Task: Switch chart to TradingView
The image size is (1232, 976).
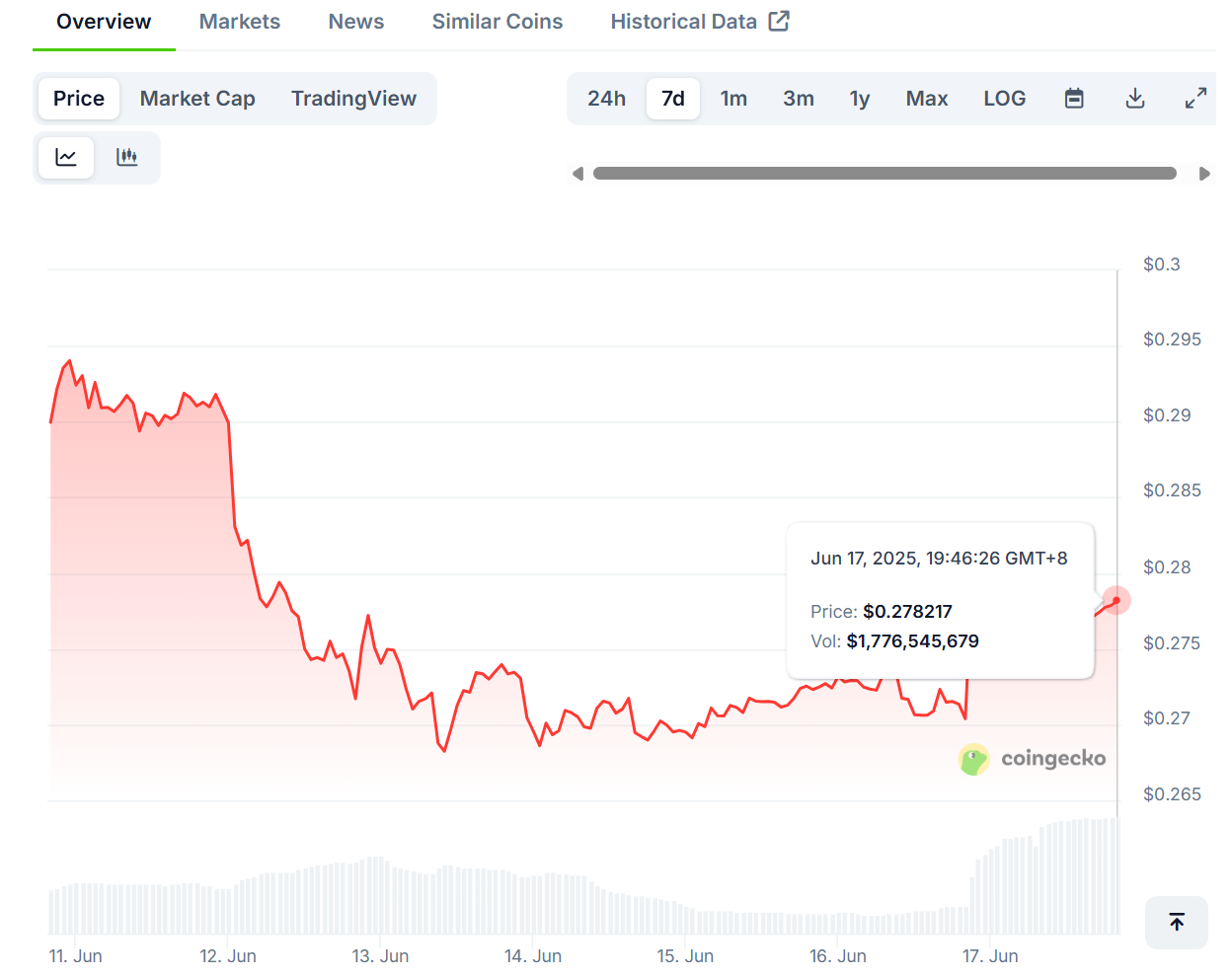Action: (x=353, y=99)
